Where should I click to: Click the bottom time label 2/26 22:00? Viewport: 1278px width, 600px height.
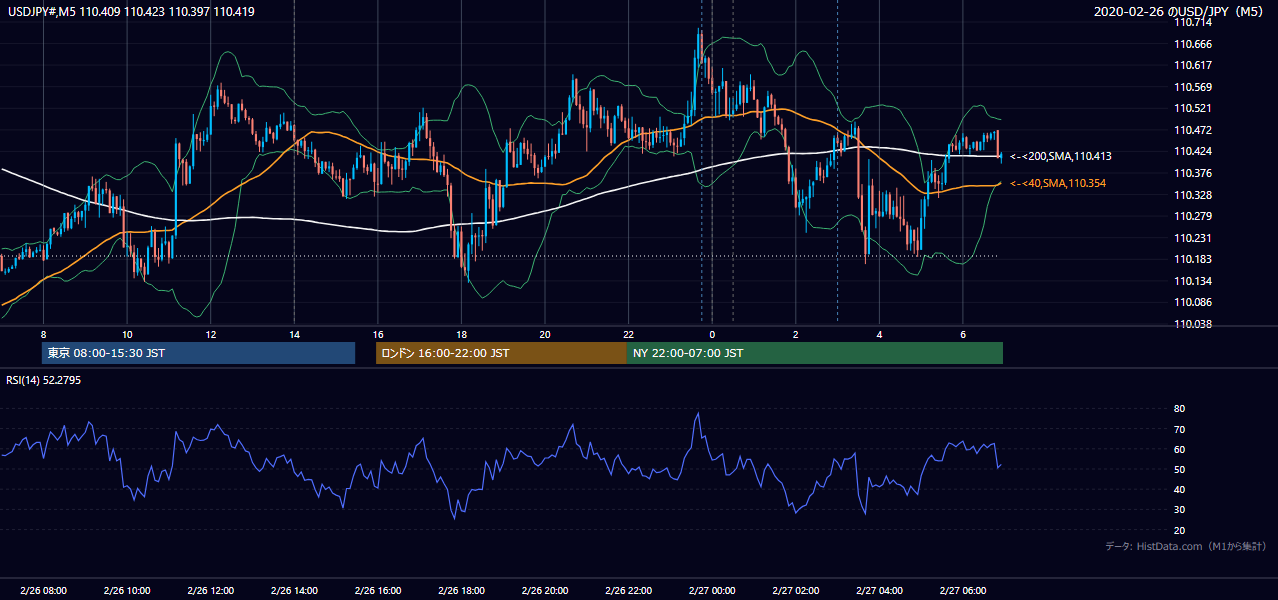coord(628,590)
